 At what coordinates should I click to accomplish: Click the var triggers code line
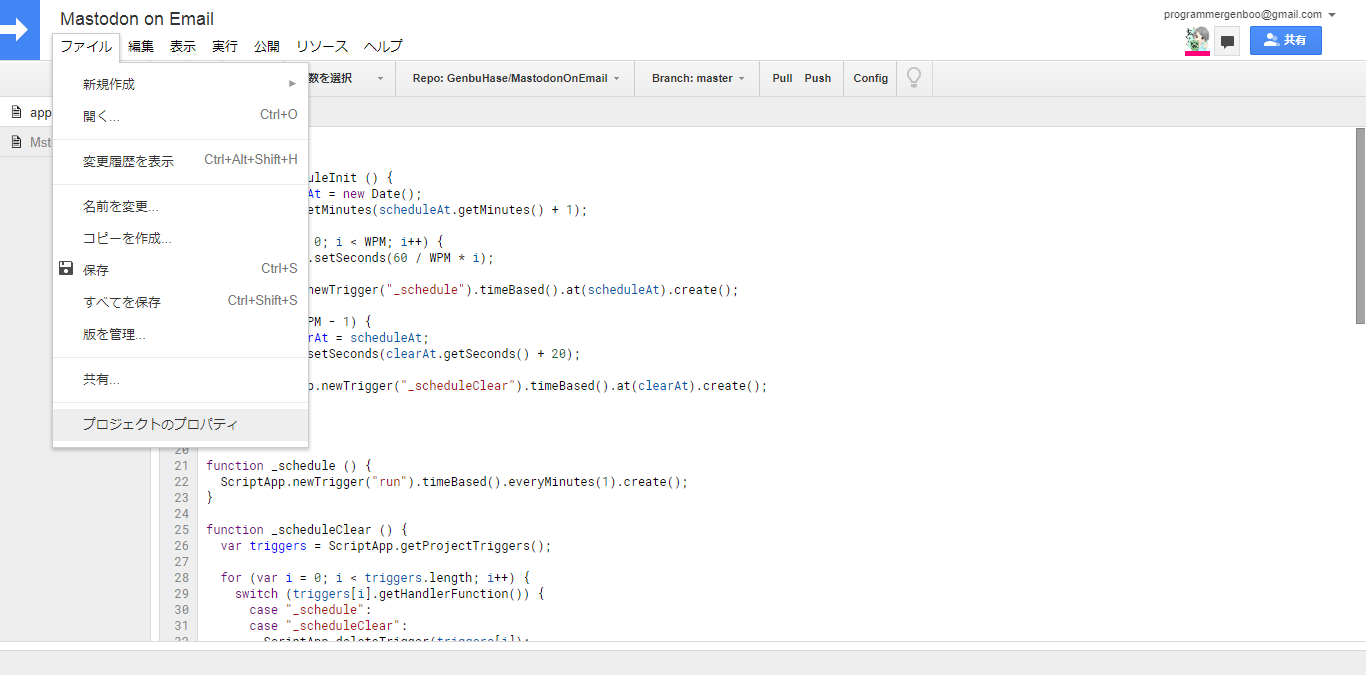tap(386, 546)
